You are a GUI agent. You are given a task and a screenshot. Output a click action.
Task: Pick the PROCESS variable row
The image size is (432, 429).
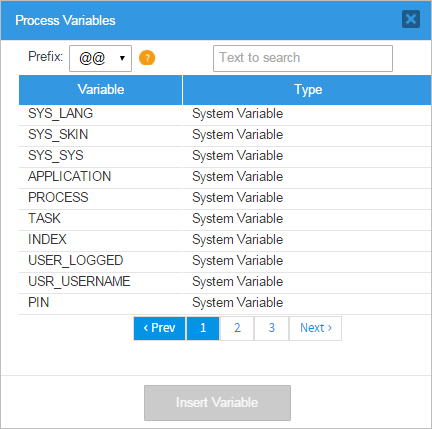click(x=225, y=198)
